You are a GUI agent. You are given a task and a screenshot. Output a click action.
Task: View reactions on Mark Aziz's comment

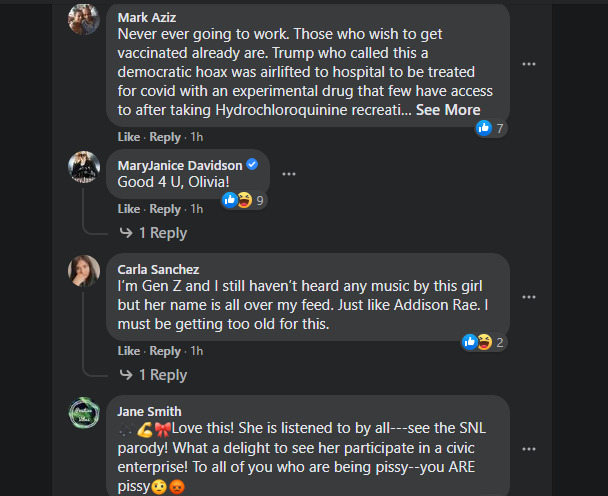click(491, 128)
